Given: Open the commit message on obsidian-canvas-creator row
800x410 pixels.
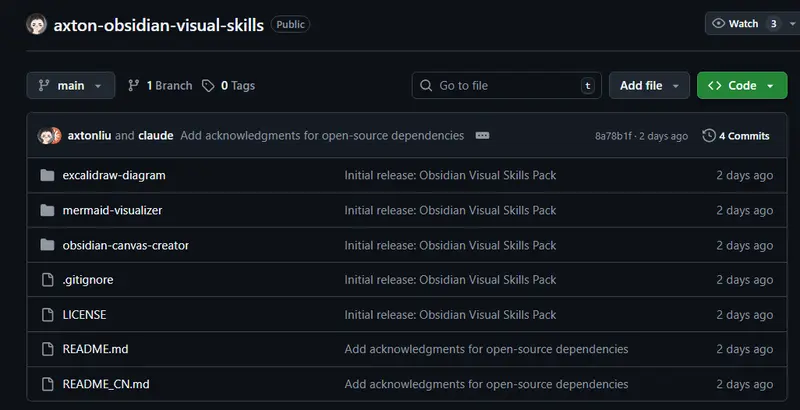Looking at the screenshot, I should (450, 245).
